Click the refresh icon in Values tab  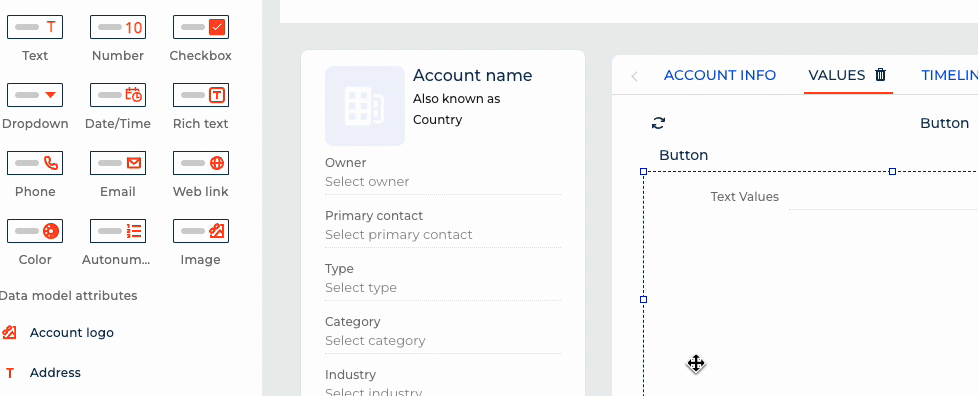(x=658, y=123)
